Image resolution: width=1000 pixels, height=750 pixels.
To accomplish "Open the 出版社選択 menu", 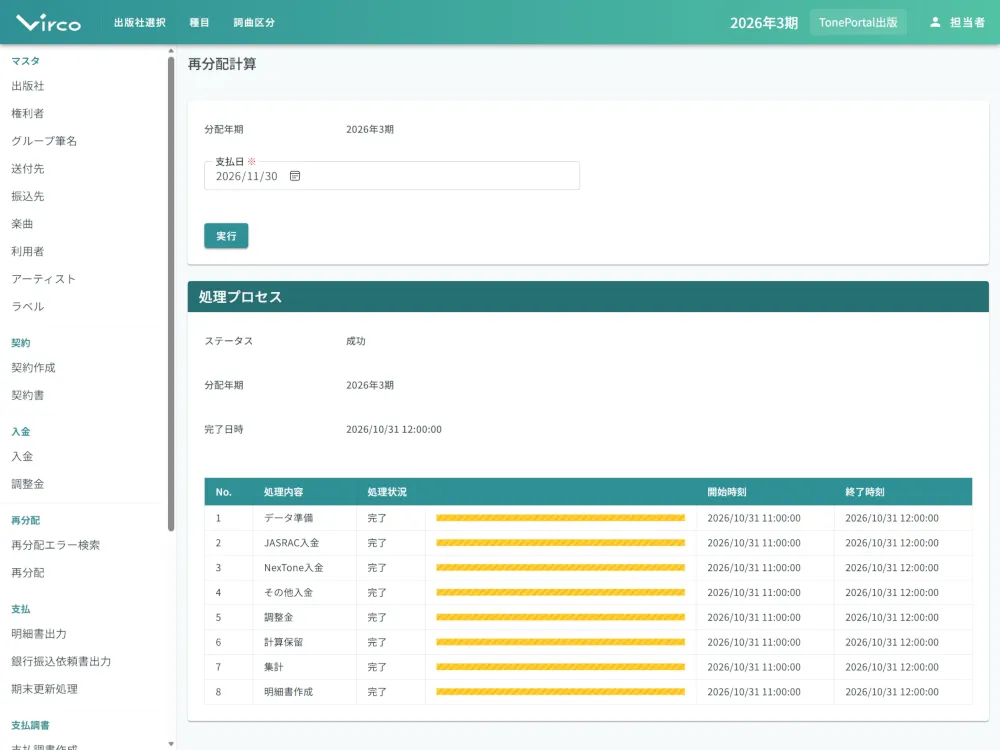I will point(140,22).
